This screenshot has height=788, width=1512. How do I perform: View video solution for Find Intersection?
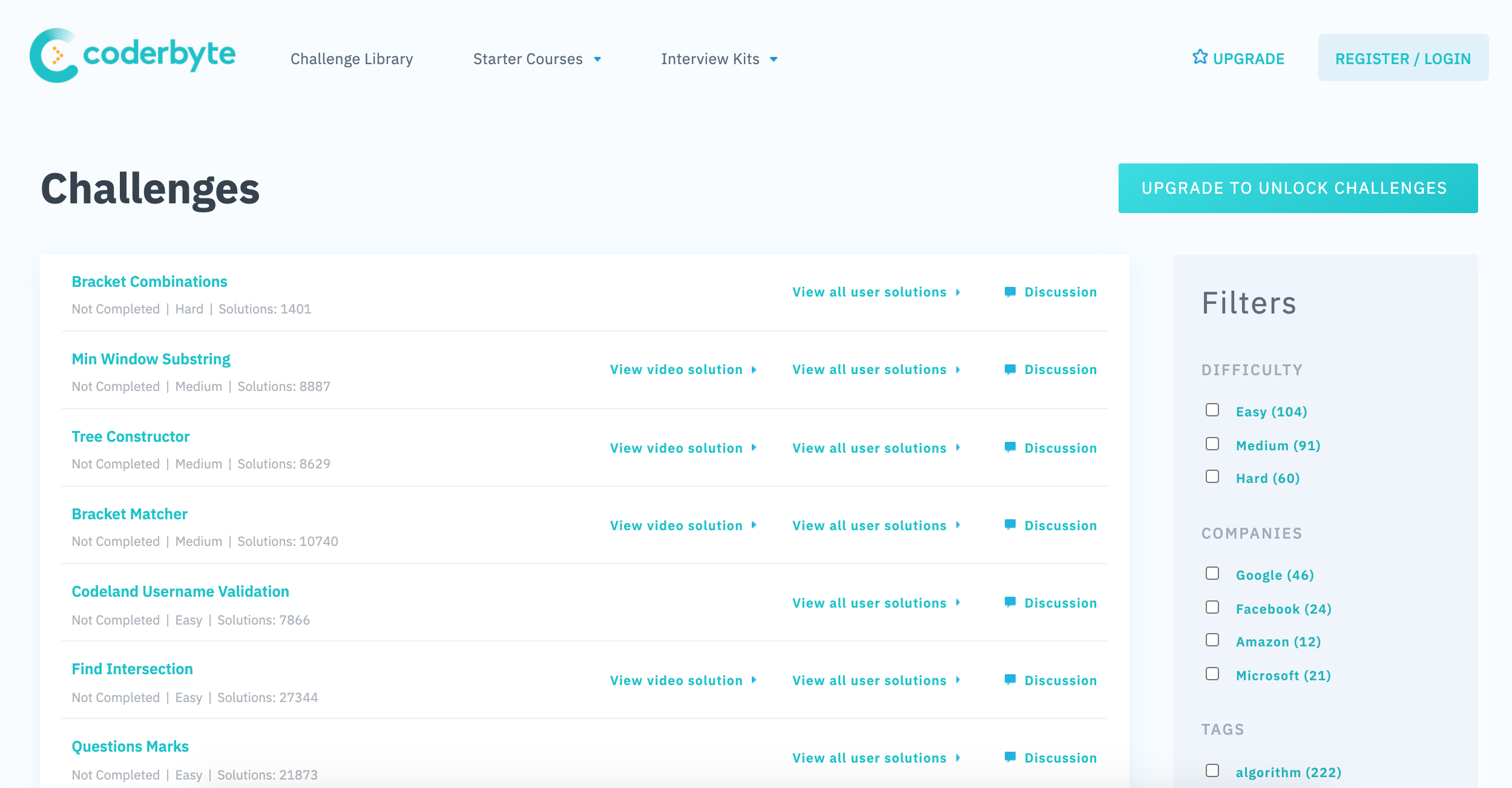coord(675,680)
